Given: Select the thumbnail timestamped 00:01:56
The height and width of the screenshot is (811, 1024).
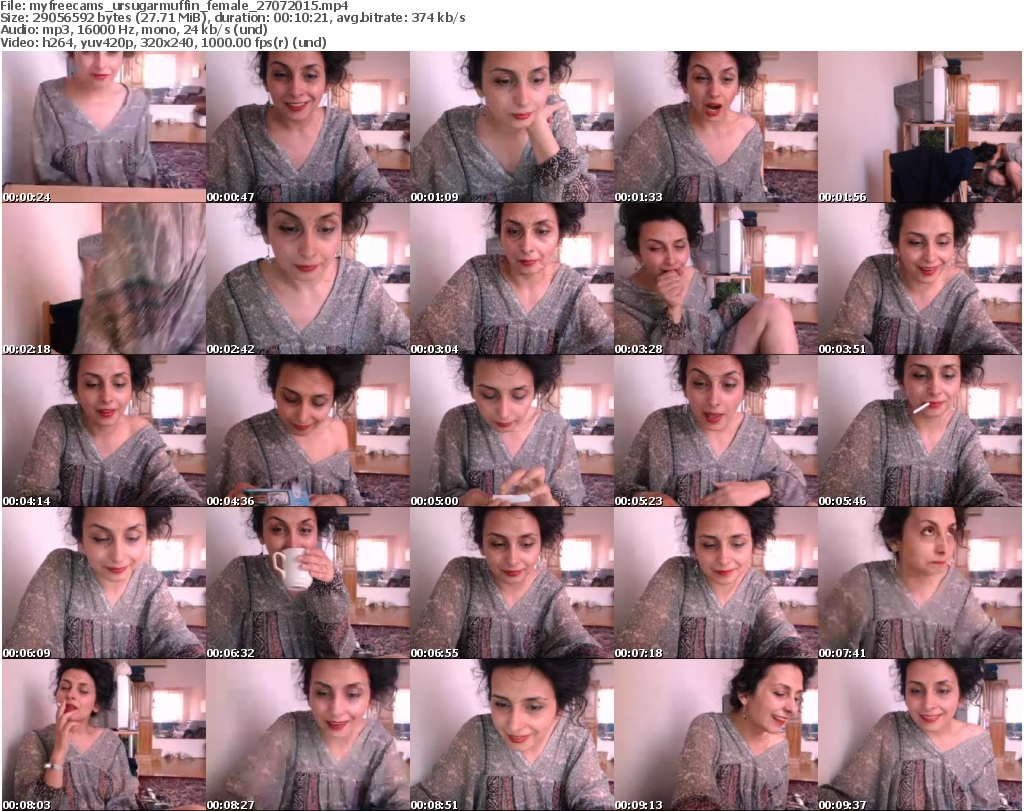Looking at the screenshot, I should (920, 127).
